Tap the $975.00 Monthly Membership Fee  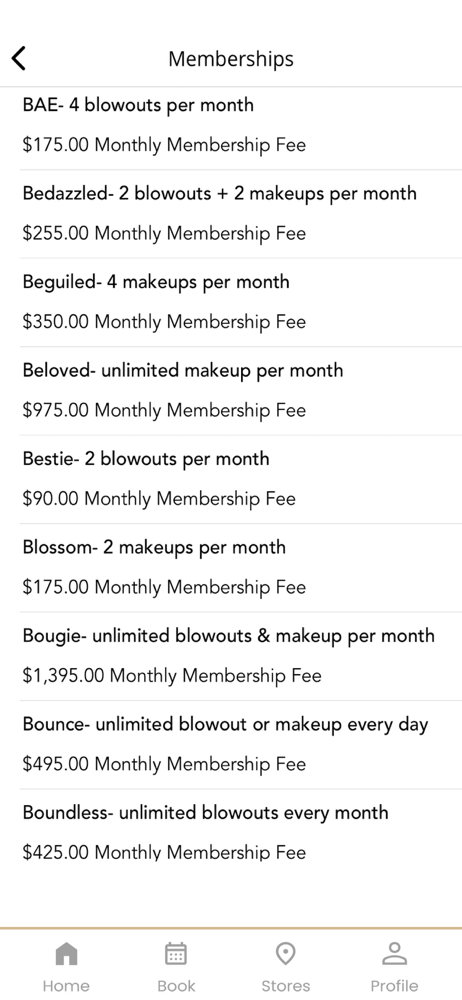pos(164,411)
